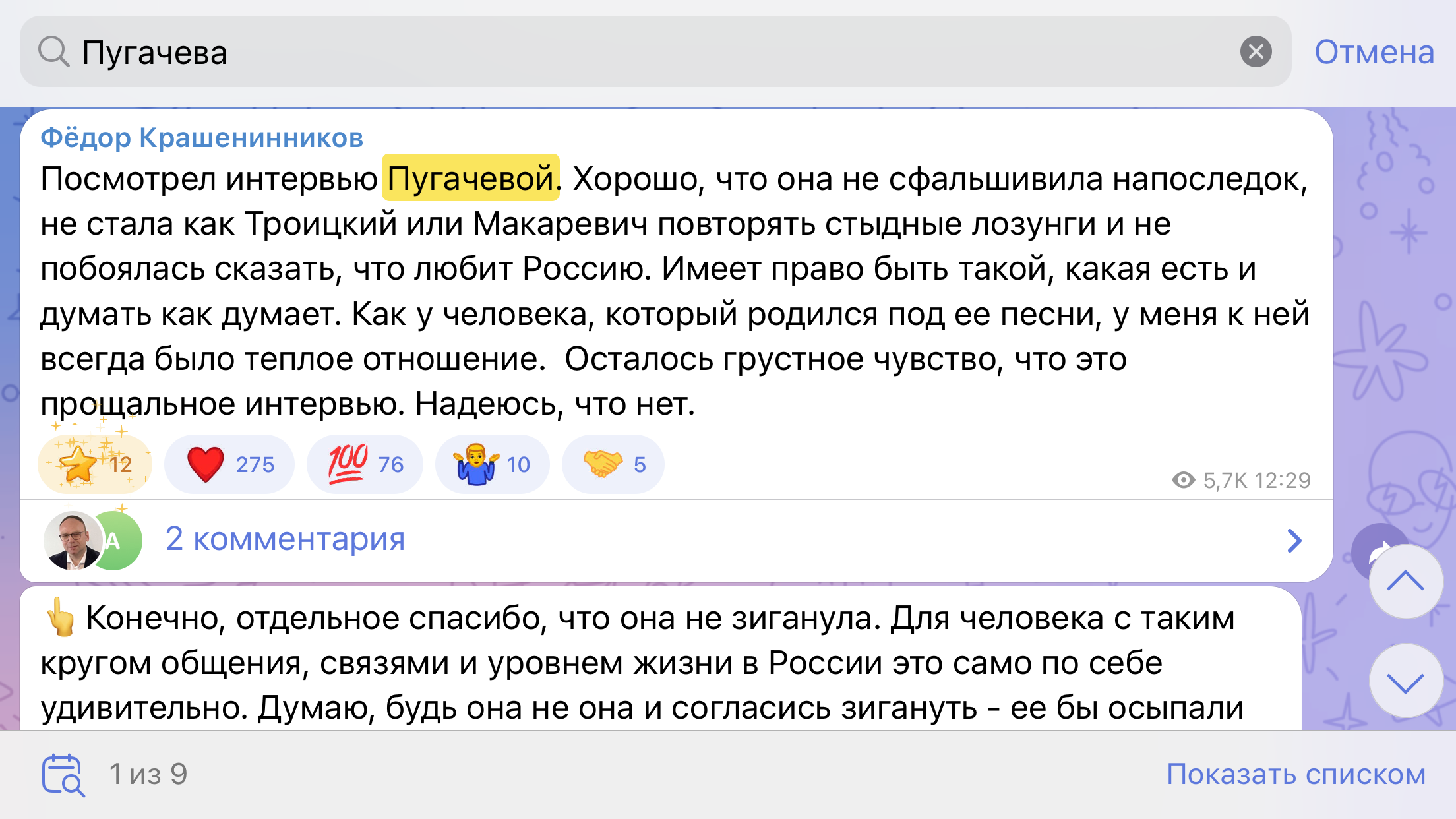
Task: Tap the green A commenter avatar
Action: (x=120, y=541)
